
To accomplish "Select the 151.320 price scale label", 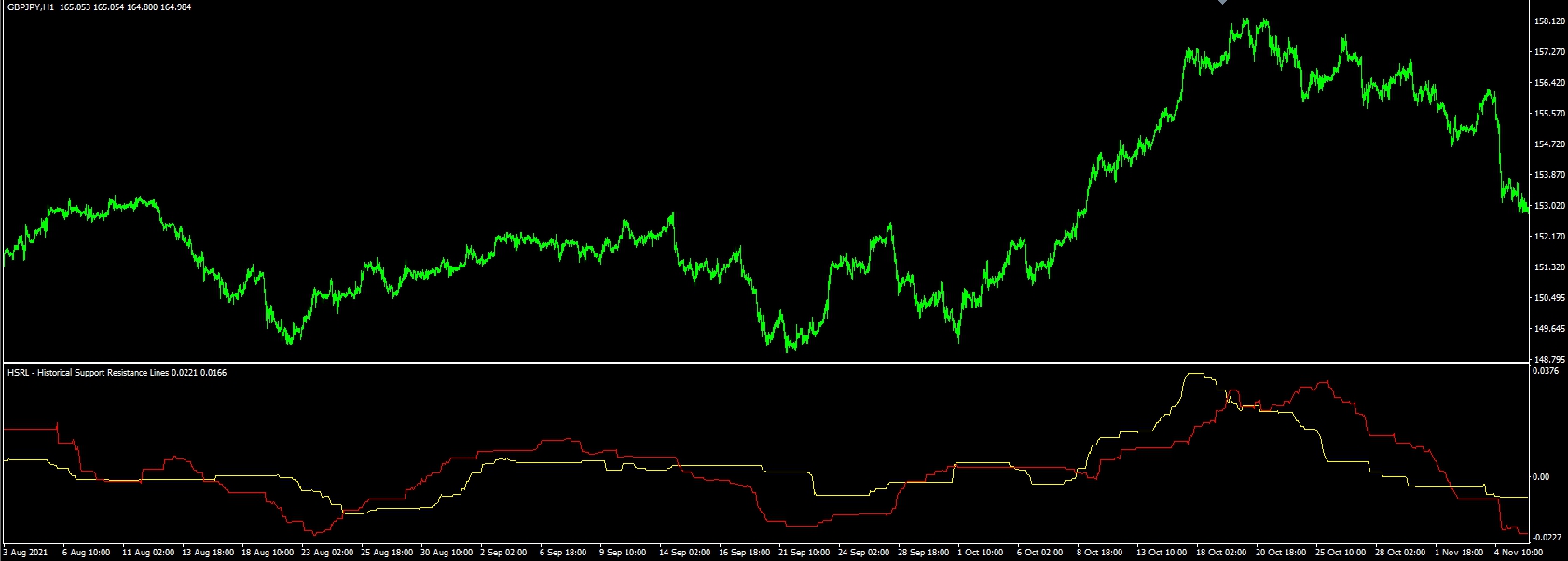I will pos(1549,267).
